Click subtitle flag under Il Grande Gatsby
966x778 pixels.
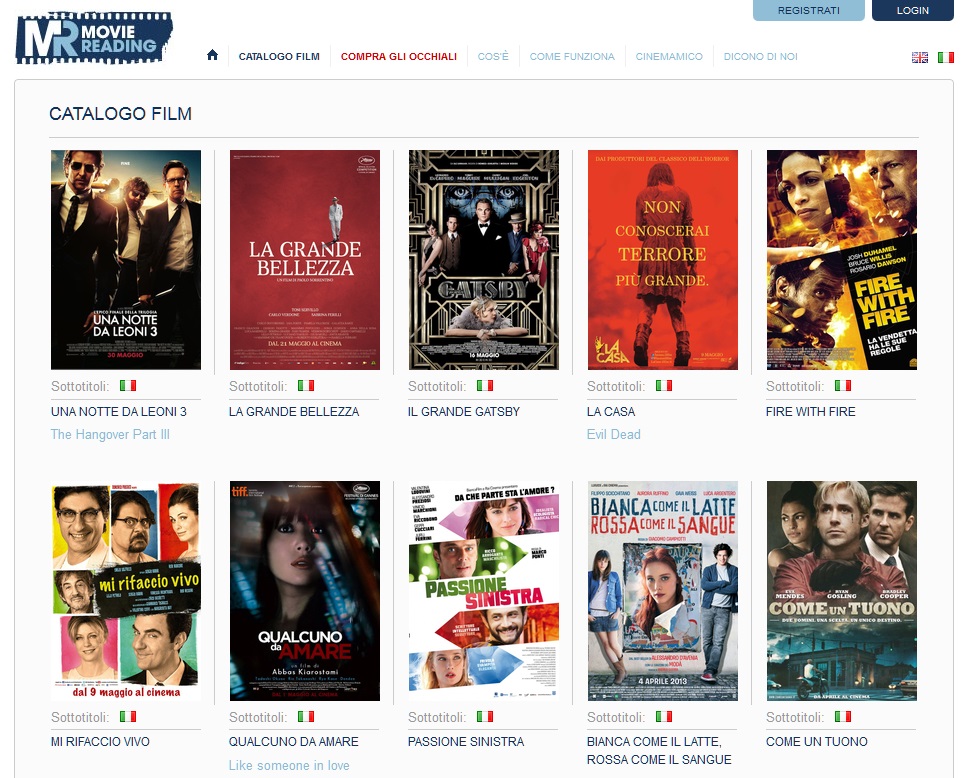pyautogui.click(x=485, y=386)
